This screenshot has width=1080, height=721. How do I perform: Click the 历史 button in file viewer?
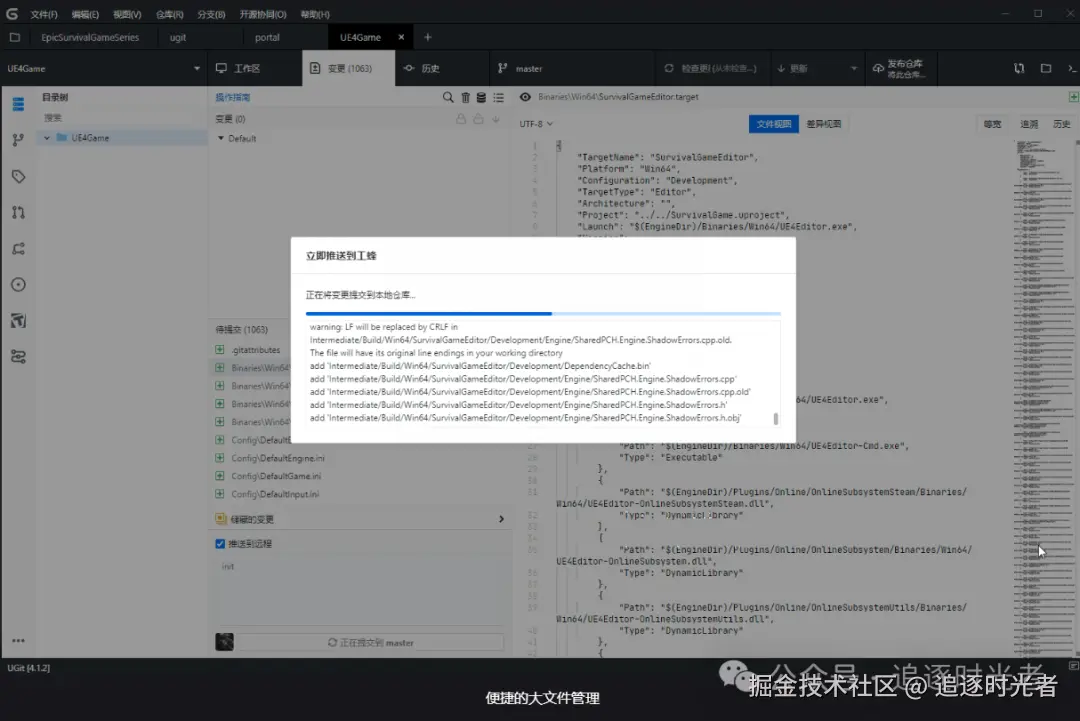[1061, 124]
